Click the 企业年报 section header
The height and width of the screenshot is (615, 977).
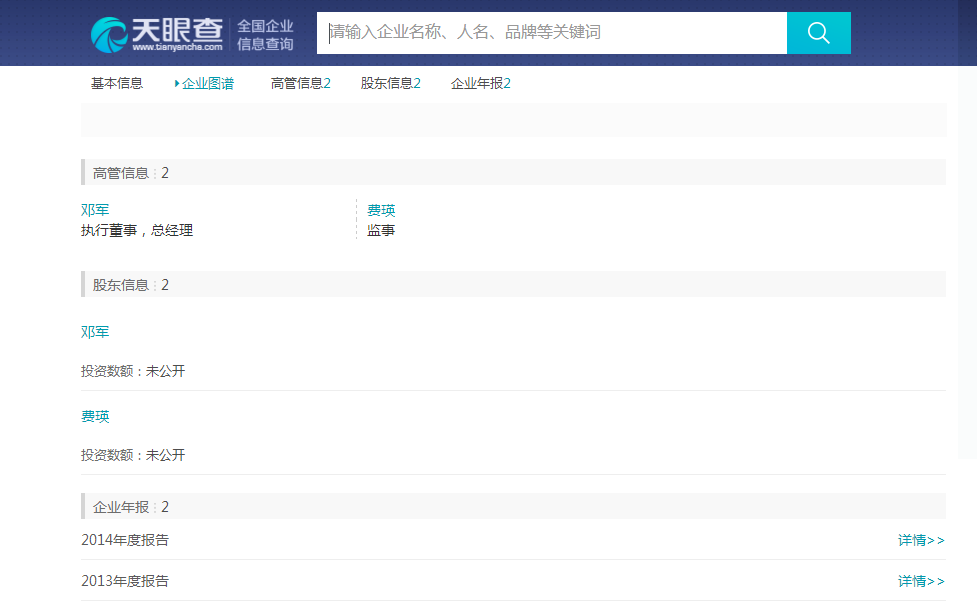coord(131,507)
